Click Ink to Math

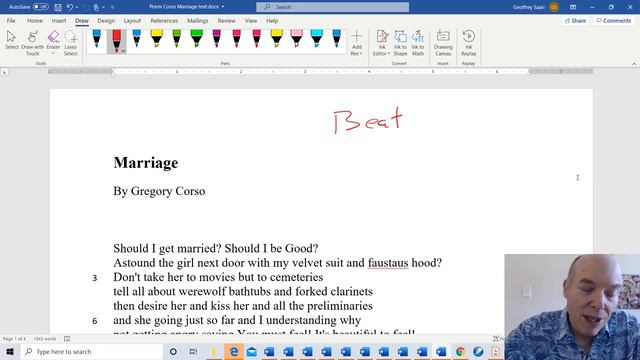pos(418,43)
